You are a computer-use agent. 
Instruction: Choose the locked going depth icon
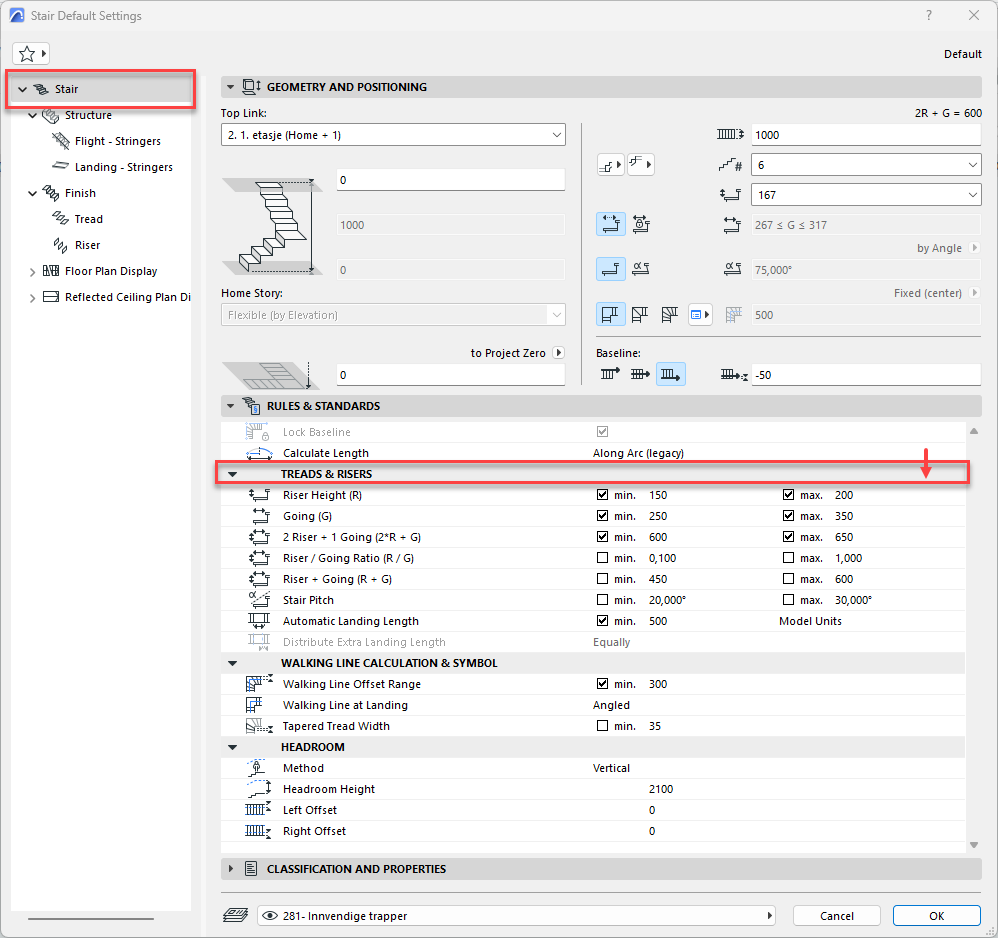pos(640,225)
